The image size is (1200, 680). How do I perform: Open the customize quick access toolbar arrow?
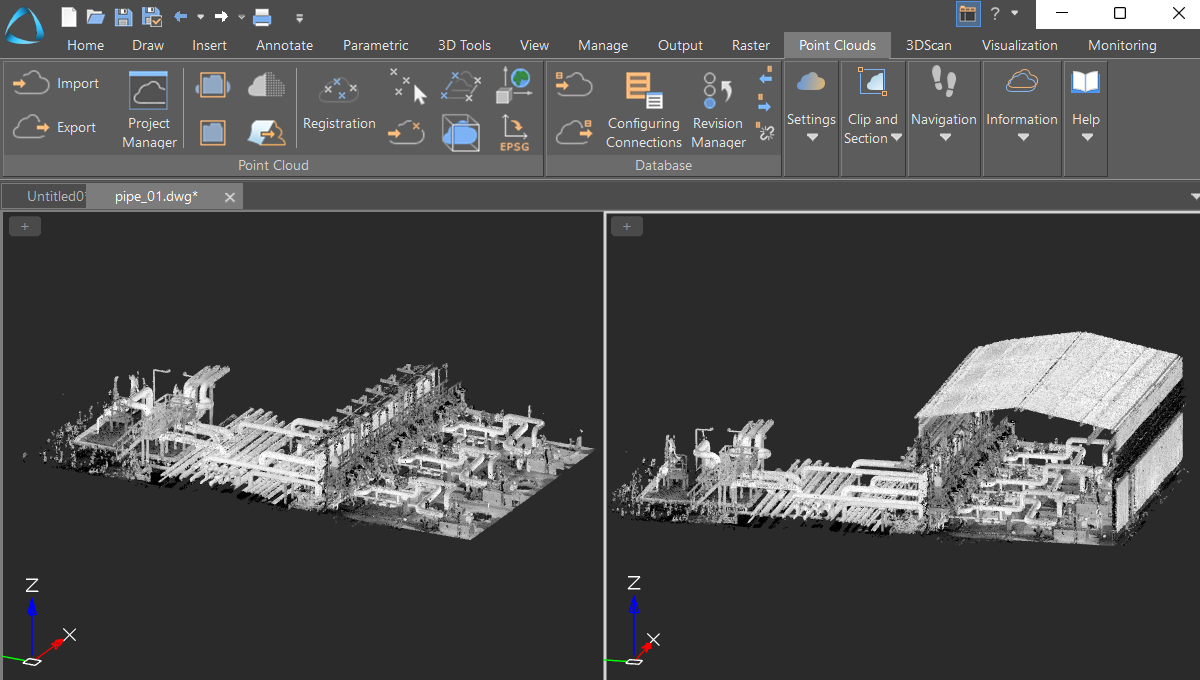300,17
